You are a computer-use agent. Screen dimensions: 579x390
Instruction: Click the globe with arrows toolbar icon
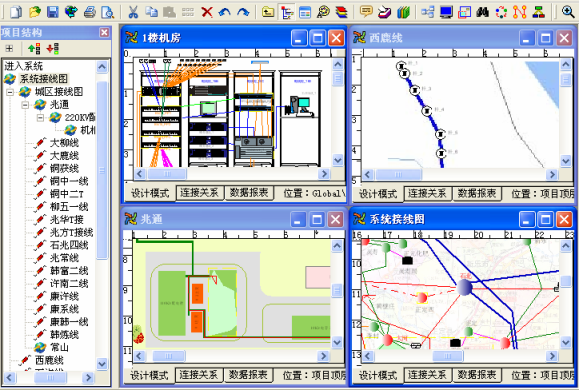(71, 12)
